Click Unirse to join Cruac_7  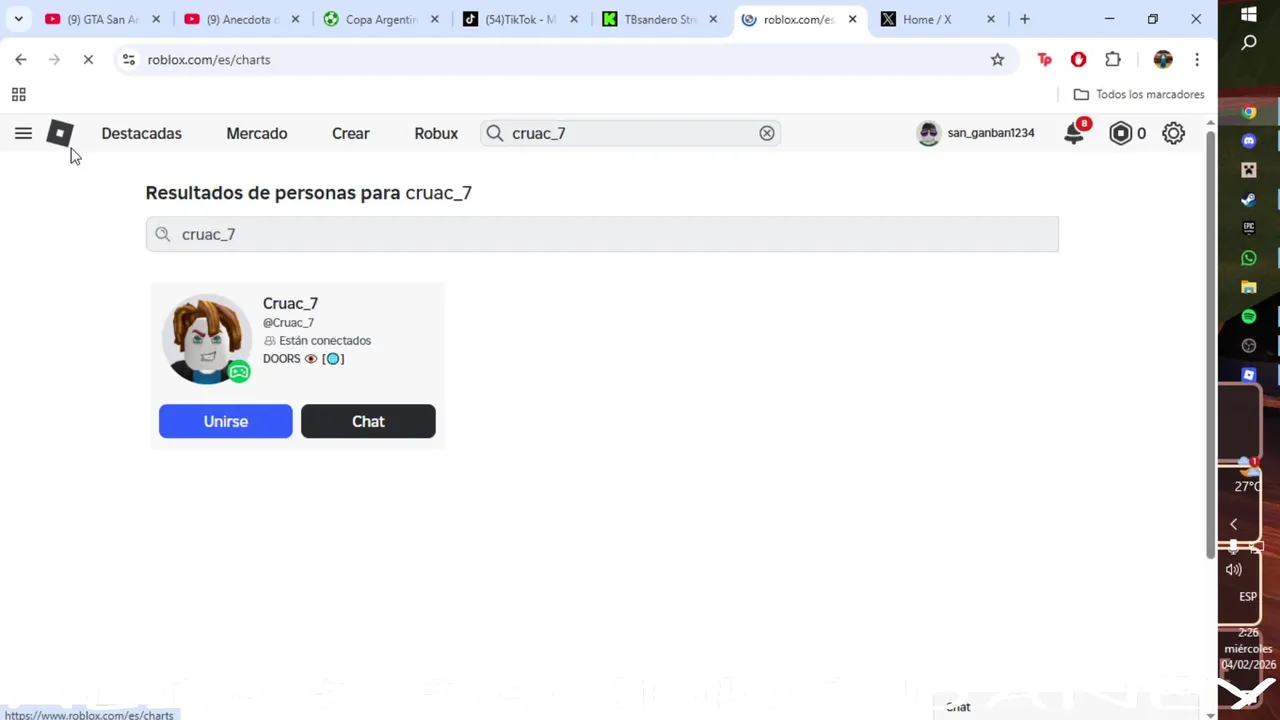pos(226,421)
